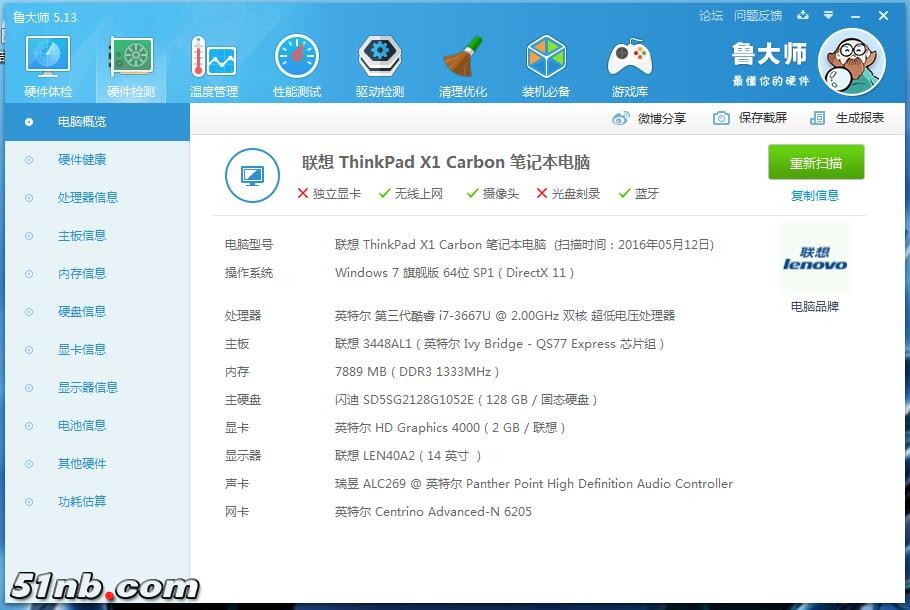Go to 电池信息 in the sidebar
This screenshot has width=910, height=610.
click(81, 425)
